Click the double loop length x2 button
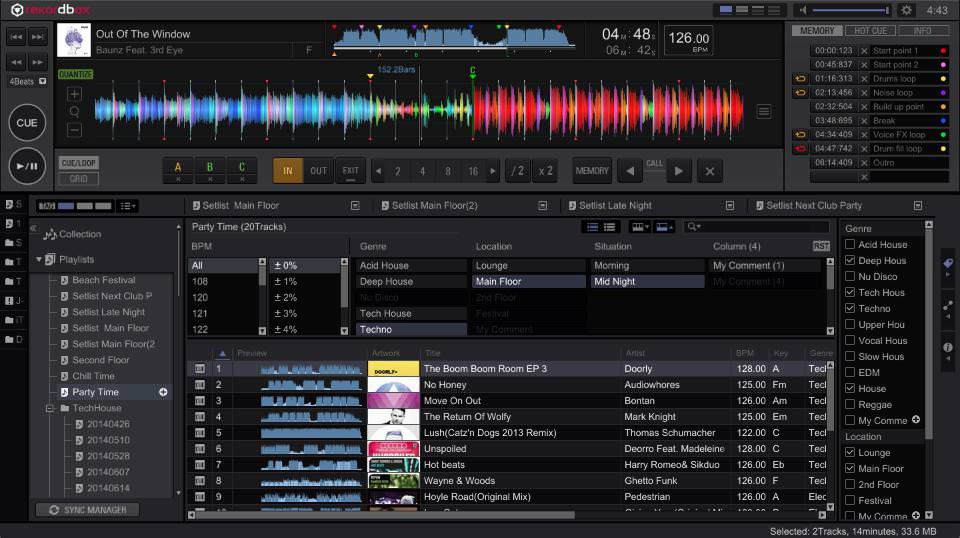This screenshot has width=960, height=538. tap(545, 171)
